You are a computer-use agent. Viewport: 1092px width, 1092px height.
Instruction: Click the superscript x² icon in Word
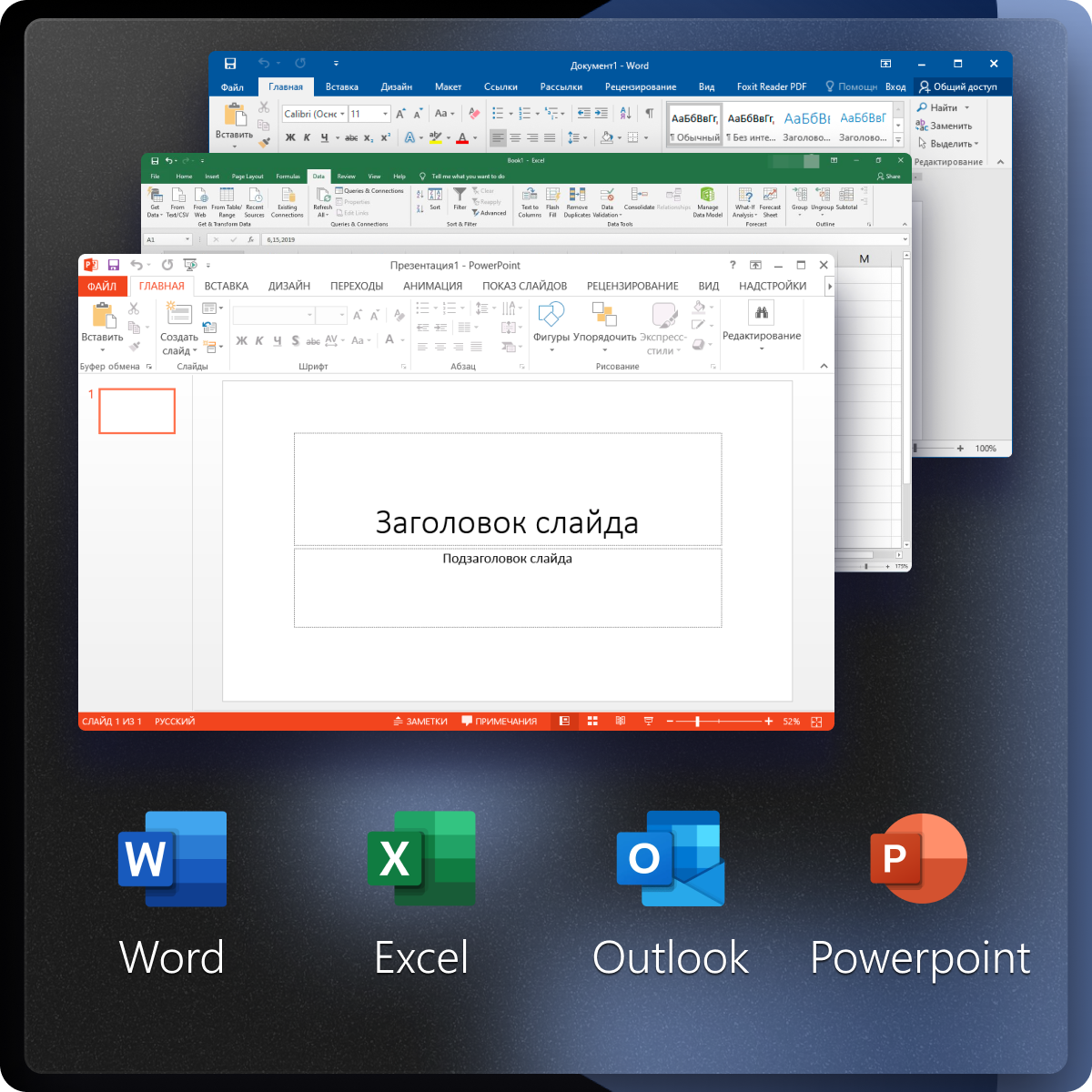coord(385,137)
